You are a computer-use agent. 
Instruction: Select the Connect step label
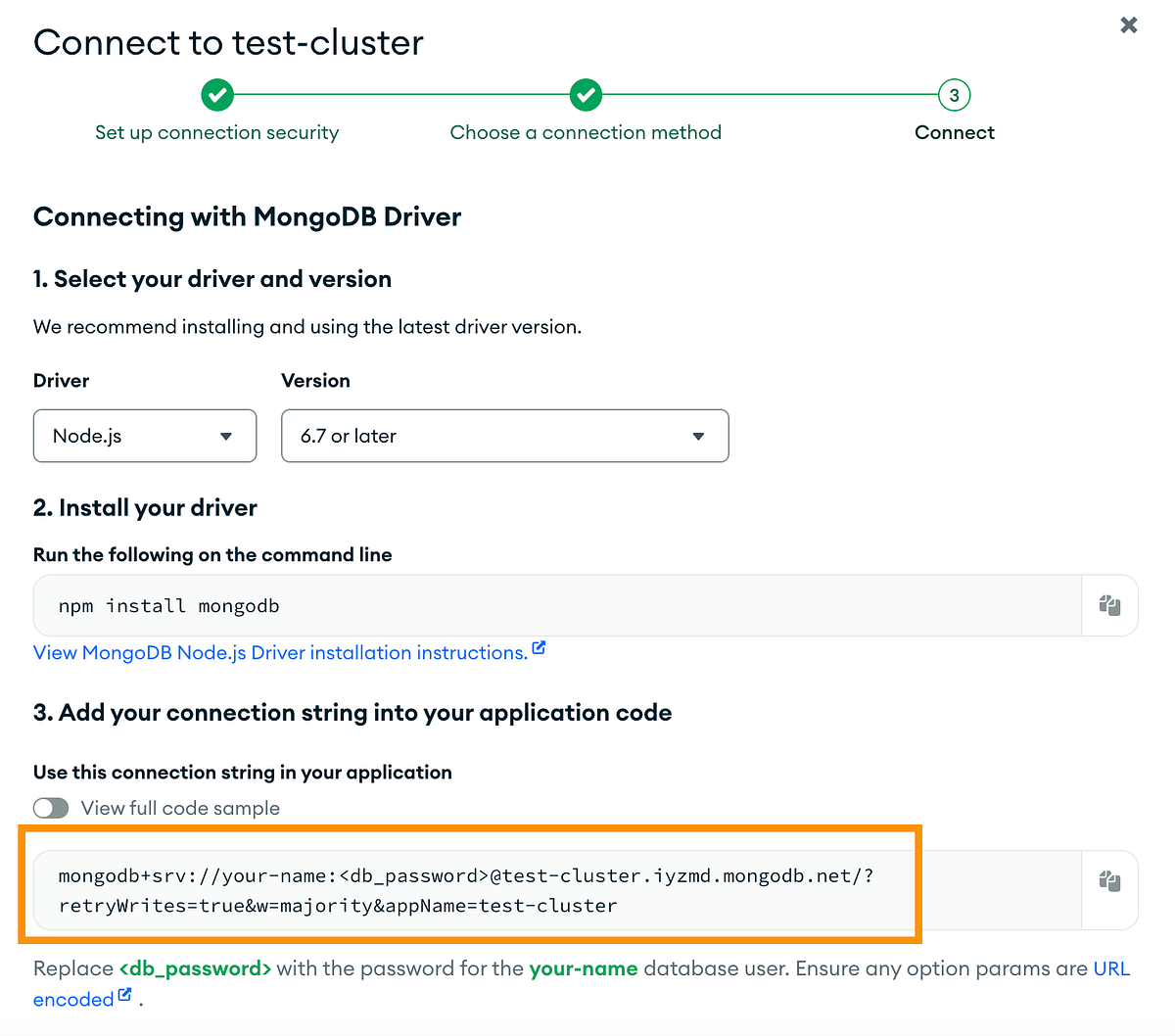tap(954, 131)
